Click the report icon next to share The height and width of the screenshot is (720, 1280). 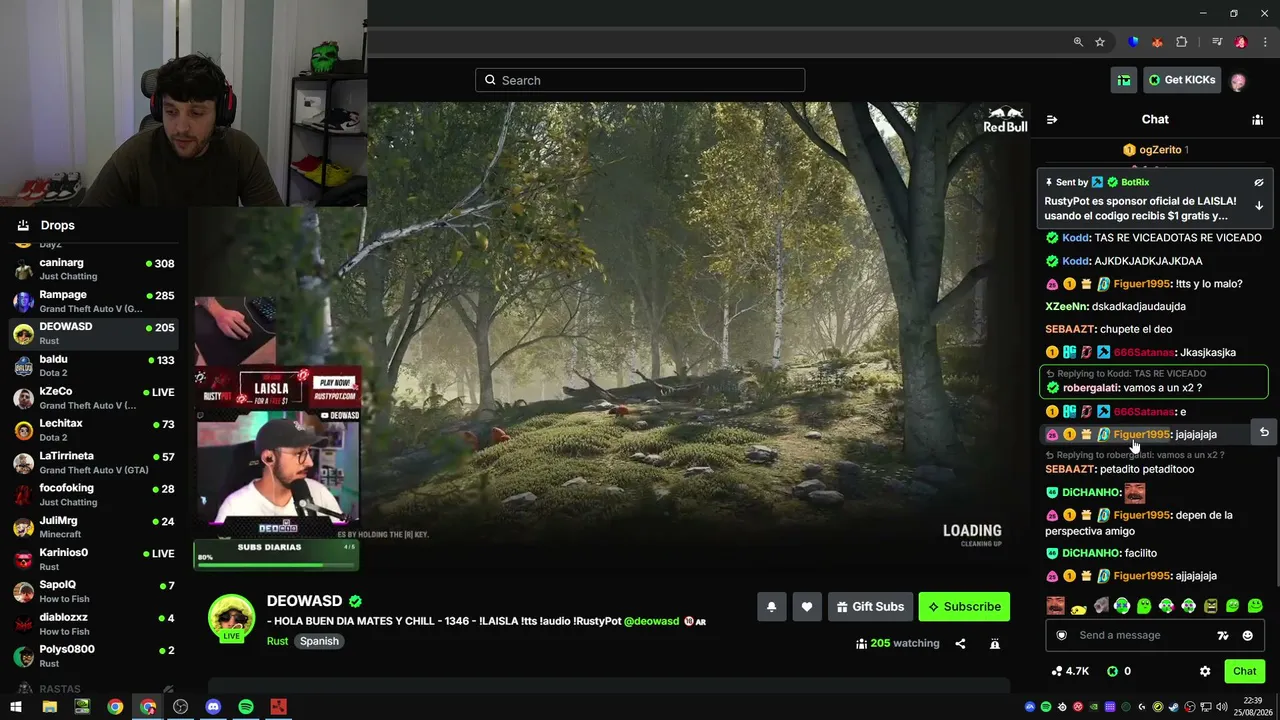coord(995,644)
